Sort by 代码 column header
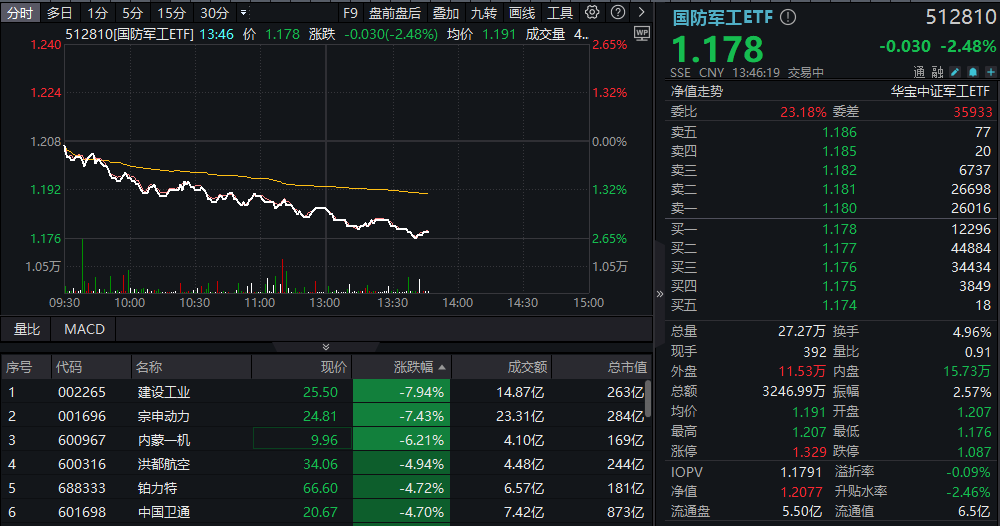Image resolution: width=1000 pixels, height=526 pixels. [x=68, y=367]
